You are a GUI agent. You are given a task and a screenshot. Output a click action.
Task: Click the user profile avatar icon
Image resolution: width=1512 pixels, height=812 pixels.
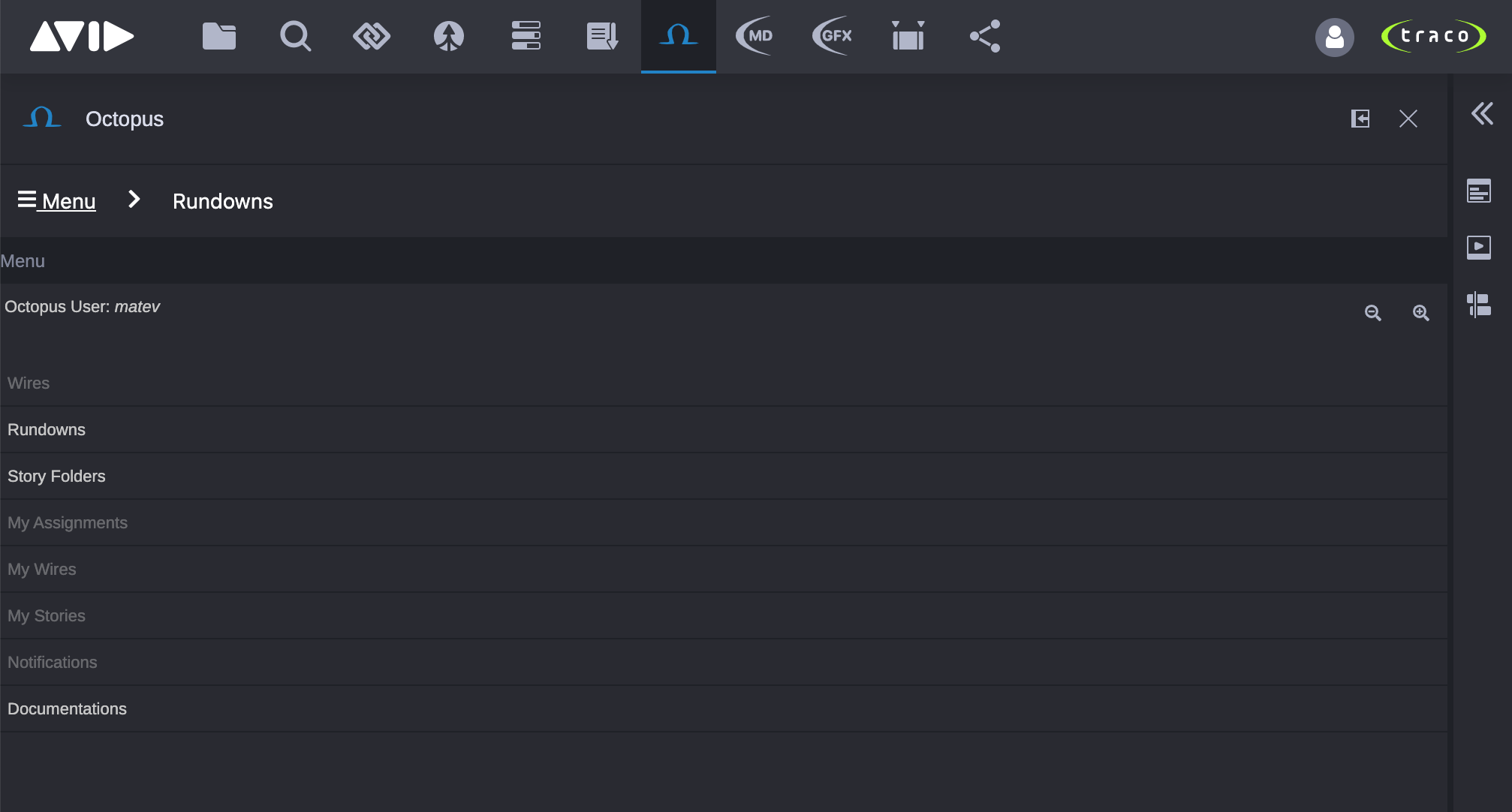pos(1334,37)
